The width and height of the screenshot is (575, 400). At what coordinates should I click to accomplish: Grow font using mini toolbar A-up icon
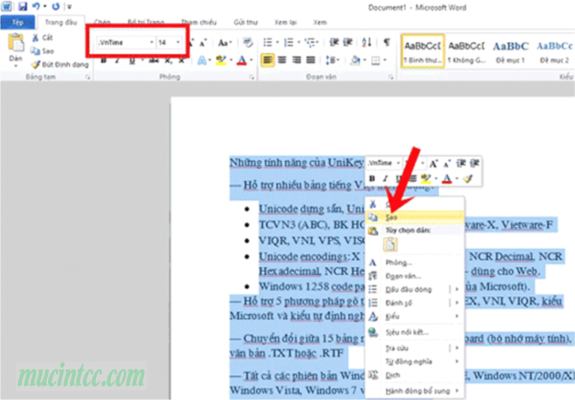coord(434,164)
